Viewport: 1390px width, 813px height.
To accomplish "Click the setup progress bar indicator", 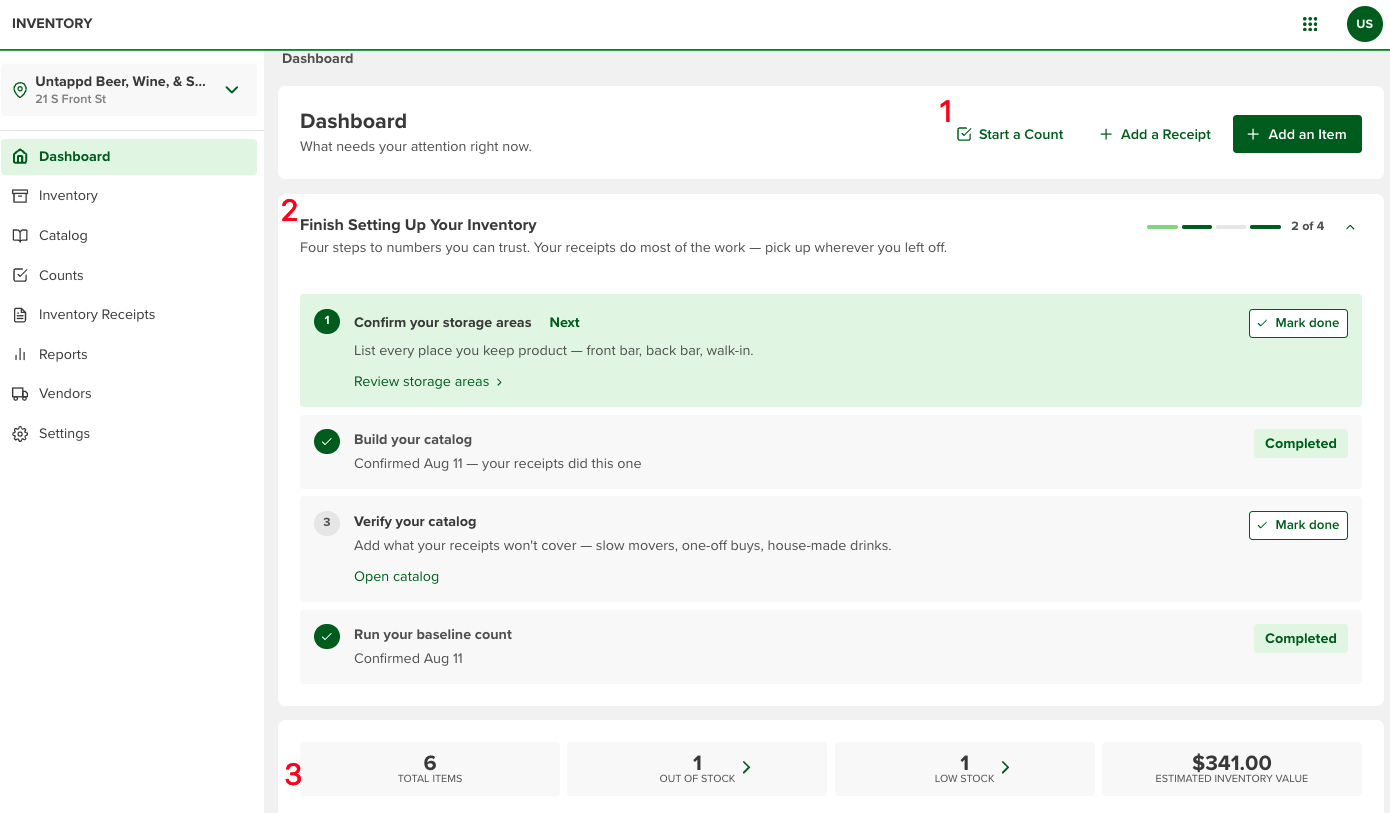I will 1214,227.
